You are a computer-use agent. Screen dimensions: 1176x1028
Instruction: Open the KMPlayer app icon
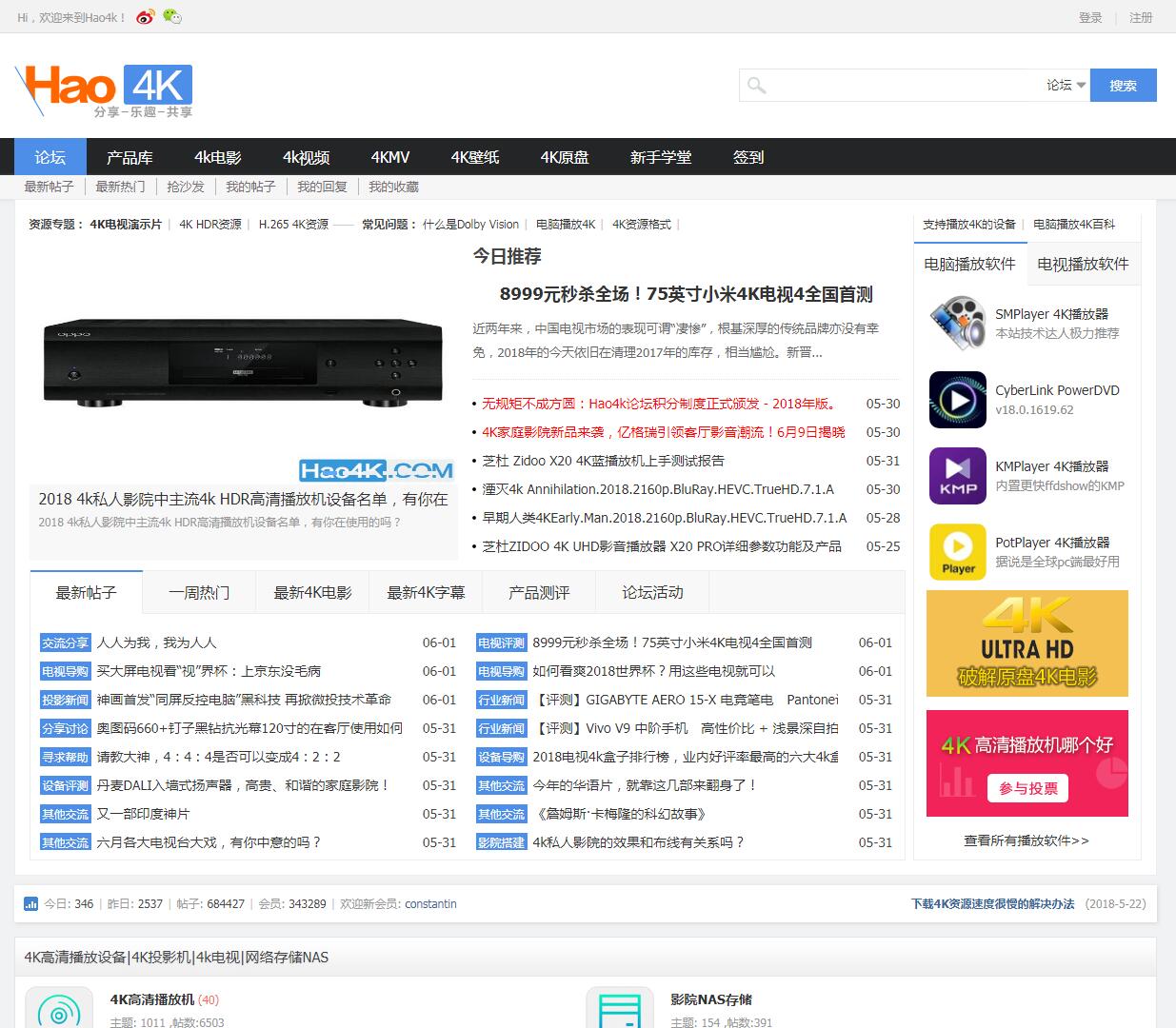pyautogui.click(x=957, y=476)
